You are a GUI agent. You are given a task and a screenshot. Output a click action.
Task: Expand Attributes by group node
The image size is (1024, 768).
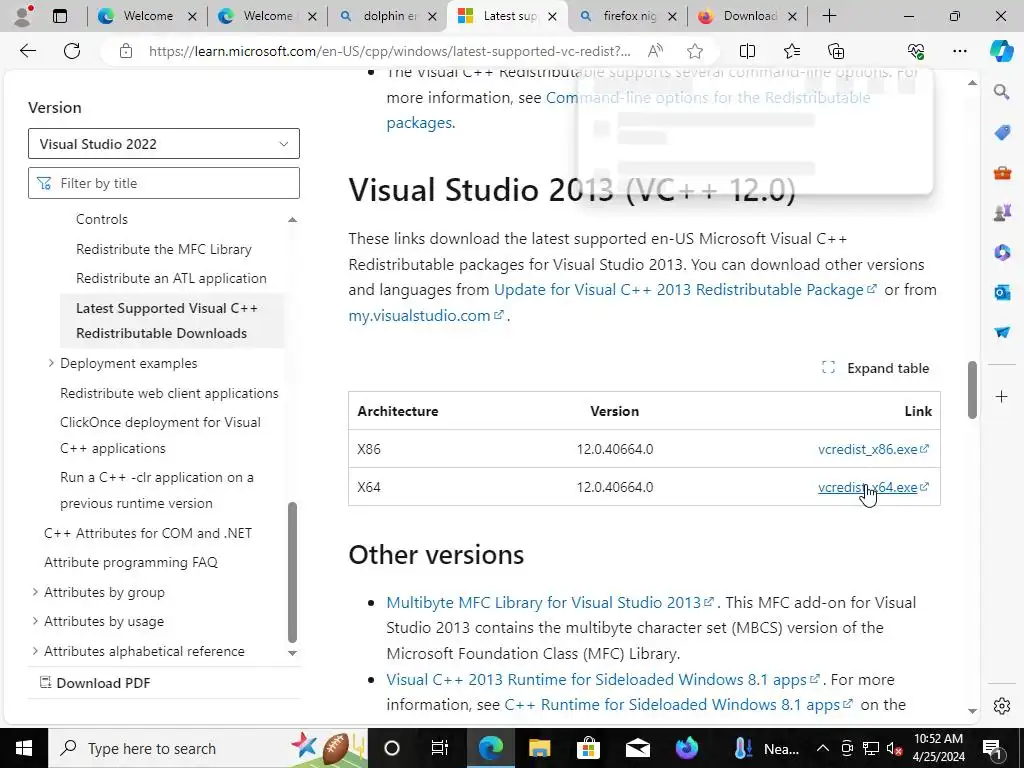coord(35,592)
